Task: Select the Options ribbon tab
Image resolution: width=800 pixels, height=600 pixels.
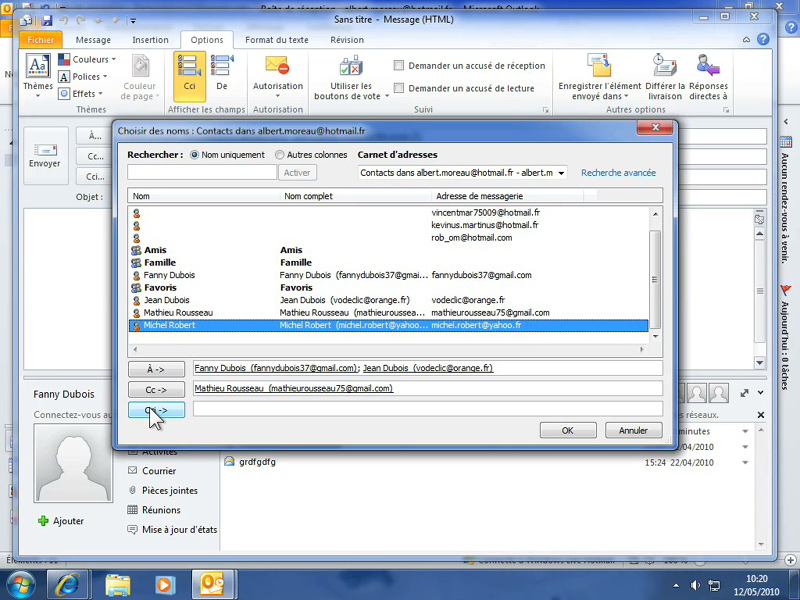Action: pos(207,40)
